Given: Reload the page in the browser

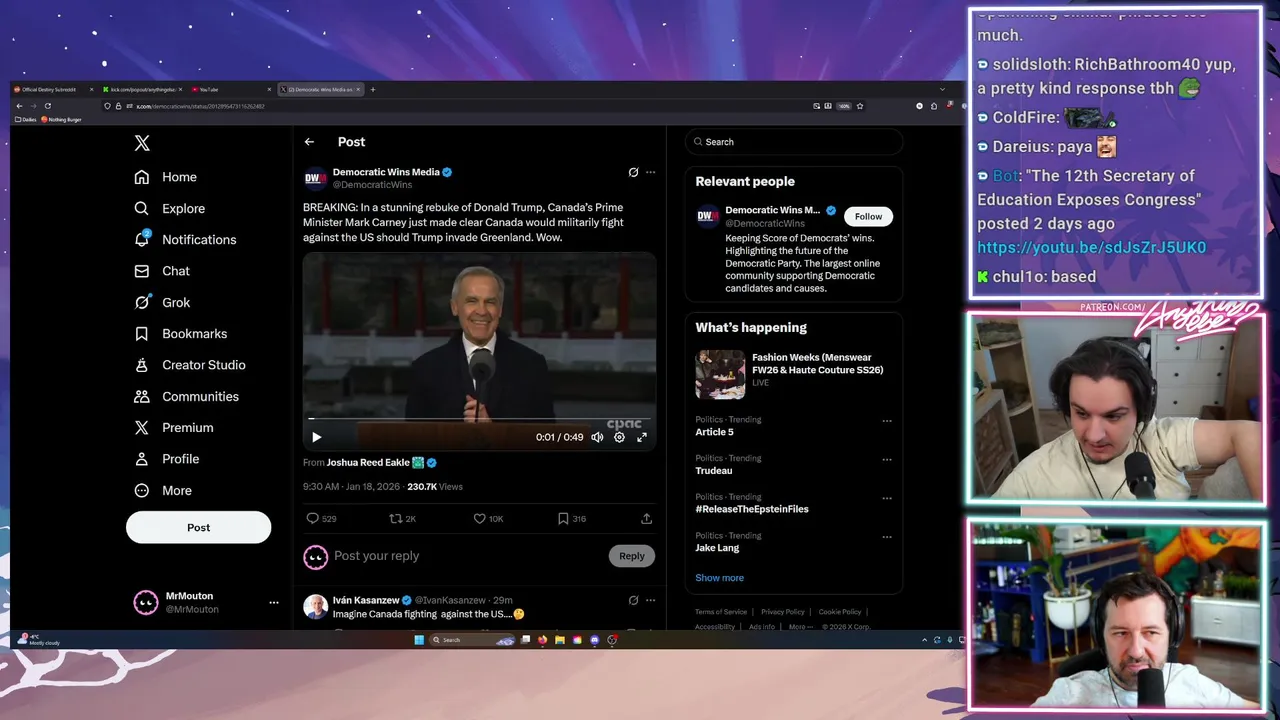Looking at the screenshot, I should click(x=47, y=106).
